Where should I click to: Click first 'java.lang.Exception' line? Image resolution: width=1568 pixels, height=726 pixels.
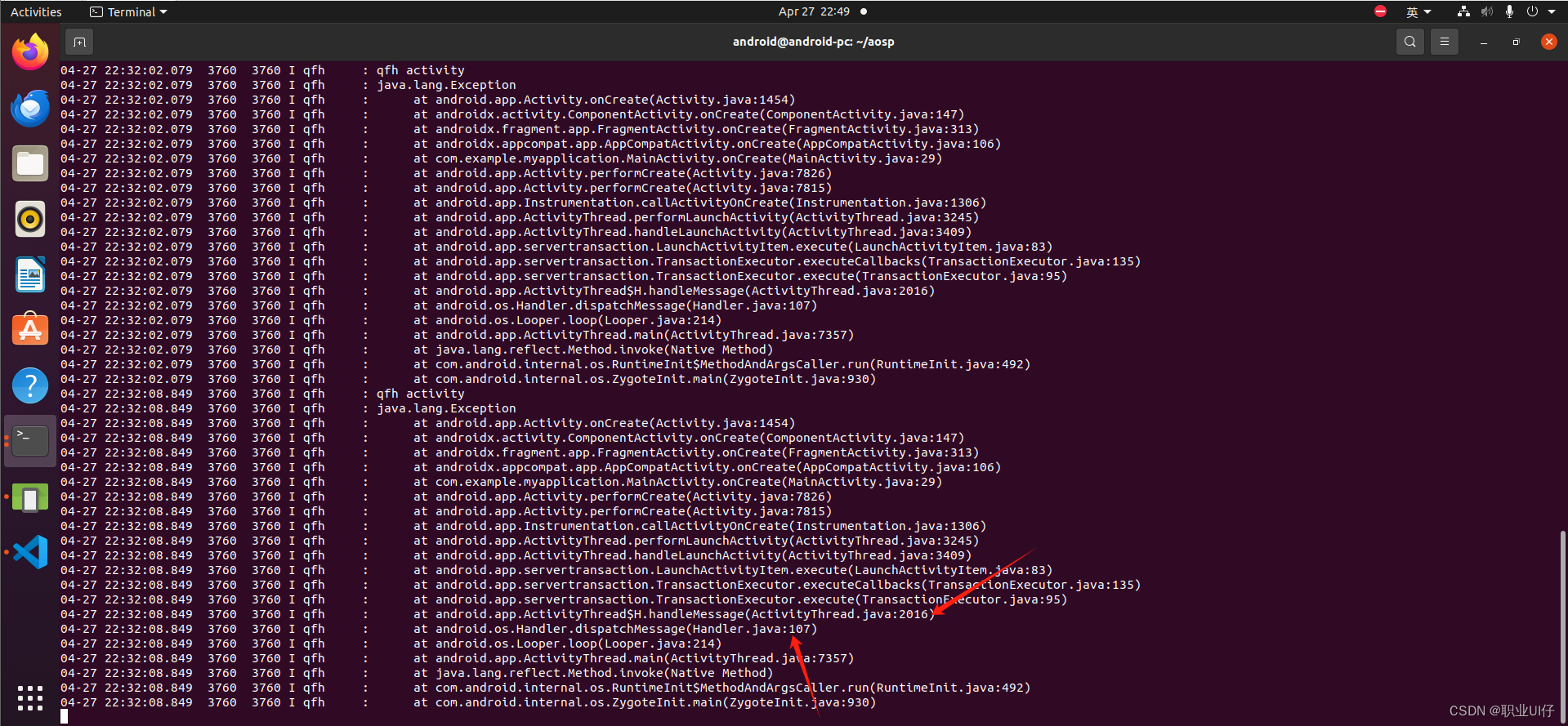click(446, 85)
